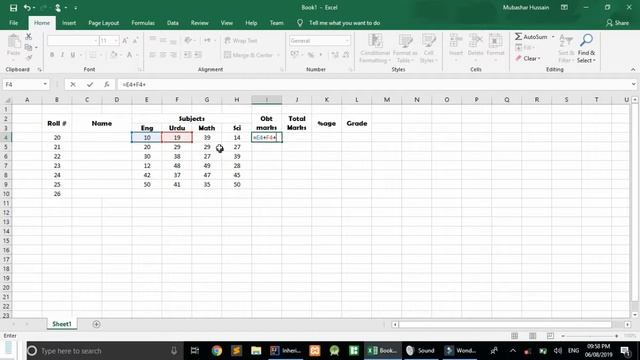Switch to the Data tab

click(173, 23)
